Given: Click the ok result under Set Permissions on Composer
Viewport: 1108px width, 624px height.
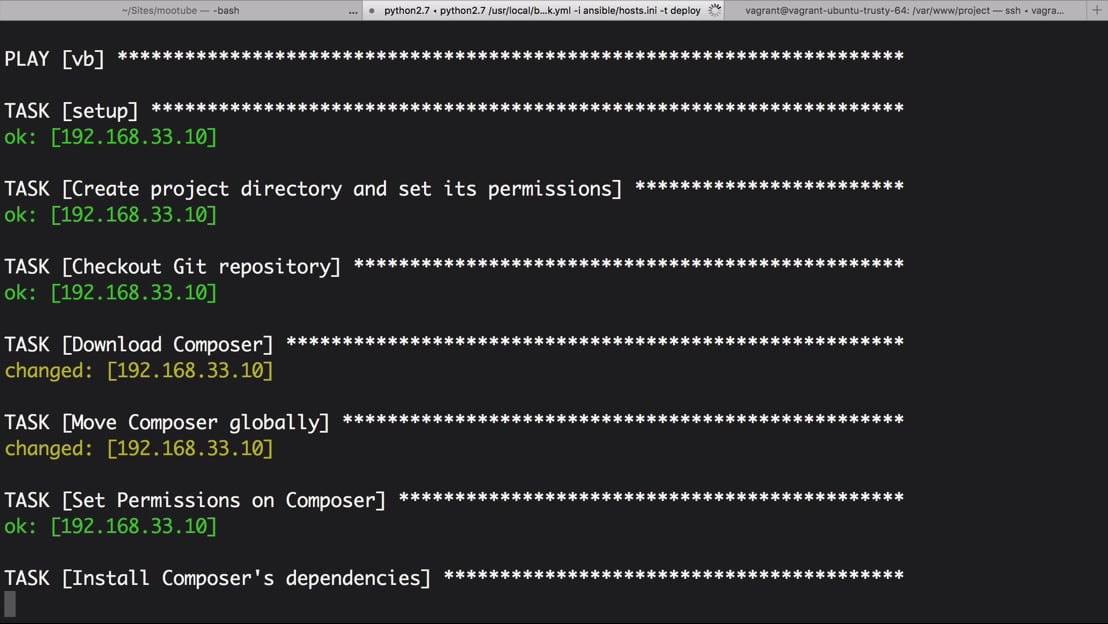Looking at the screenshot, I should click(x=110, y=527).
